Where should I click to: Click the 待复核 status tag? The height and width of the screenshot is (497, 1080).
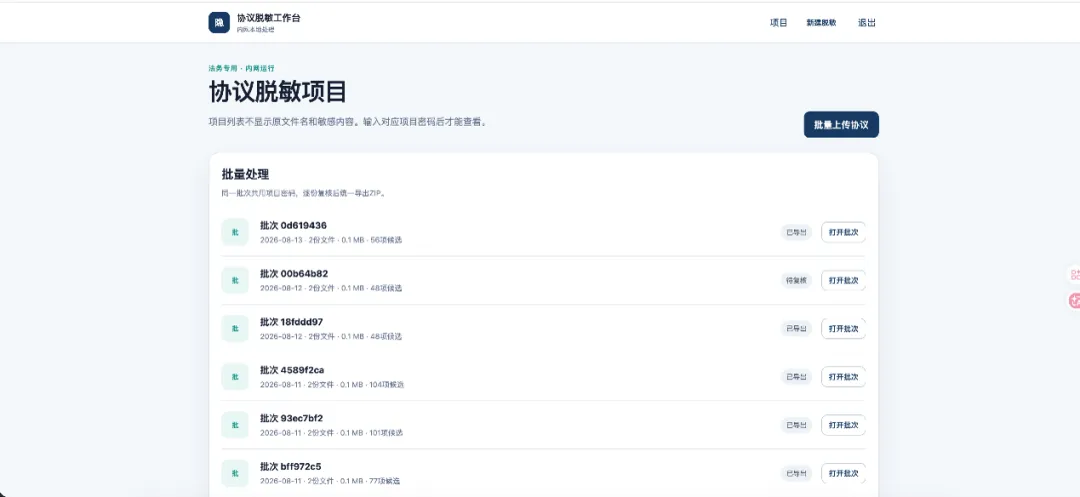[796, 280]
